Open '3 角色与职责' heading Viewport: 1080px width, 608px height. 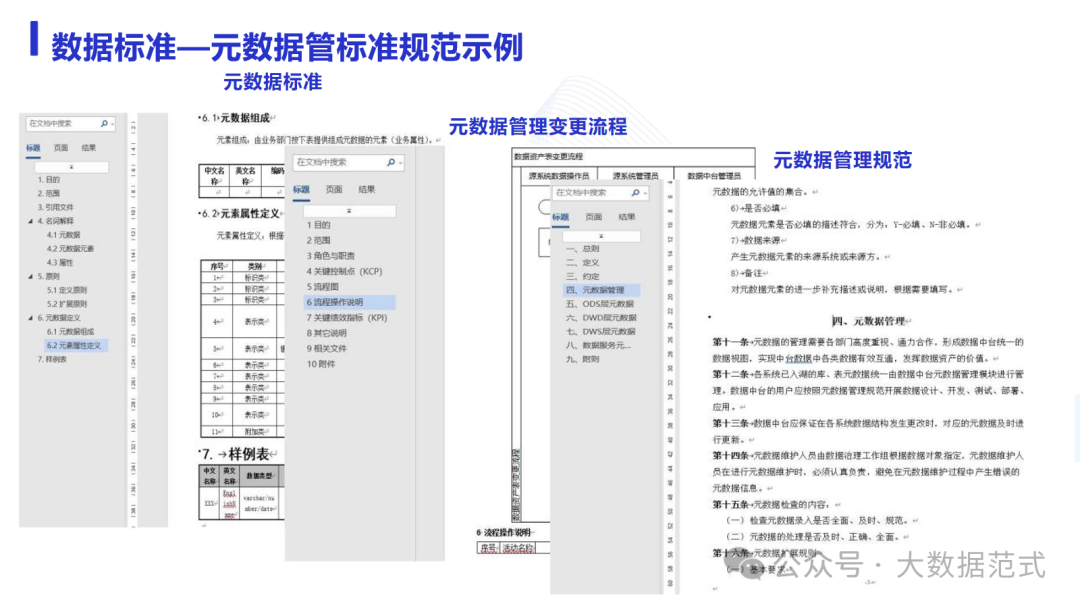[331, 256]
